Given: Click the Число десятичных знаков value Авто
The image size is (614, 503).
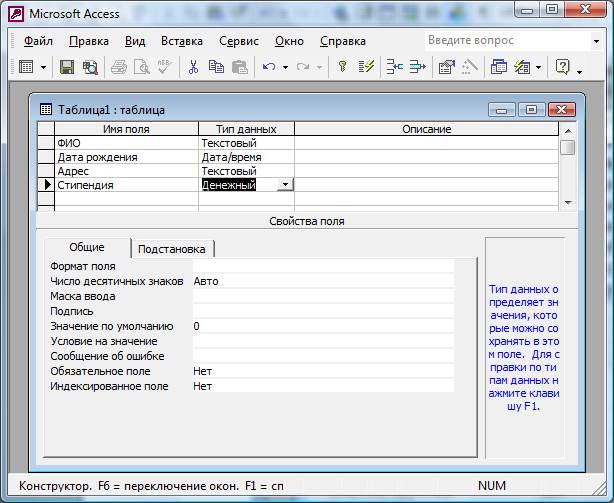Looking at the screenshot, I should [323, 281].
